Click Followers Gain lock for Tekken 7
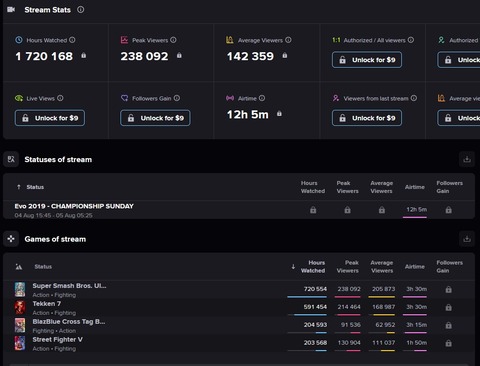Viewport: 480px width, 366px height. pyautogui.click(x=449, y=307)
